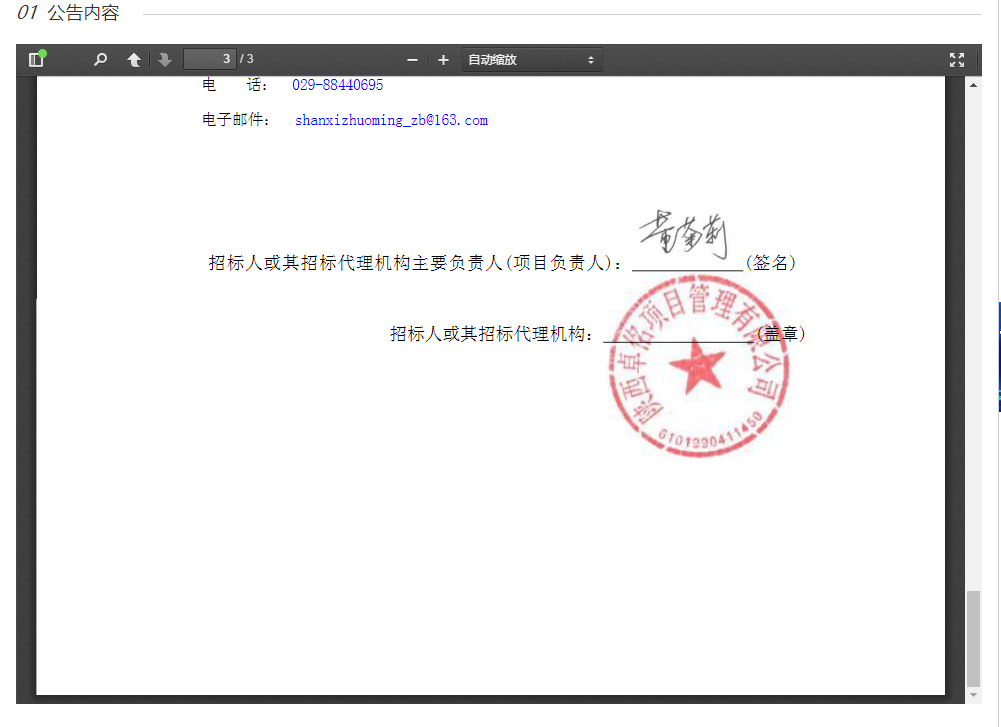This screenshot has height=727, width=1001.
Task: Go to next page with down arrow
Action: [x=165, y=60]
